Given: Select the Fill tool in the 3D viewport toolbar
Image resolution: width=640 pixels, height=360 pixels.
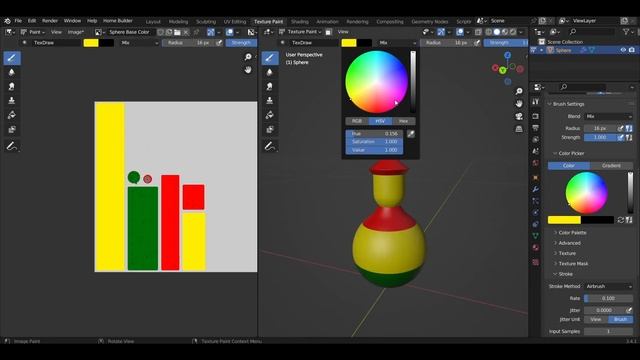Looking at the screenshot, I should 270,115.
